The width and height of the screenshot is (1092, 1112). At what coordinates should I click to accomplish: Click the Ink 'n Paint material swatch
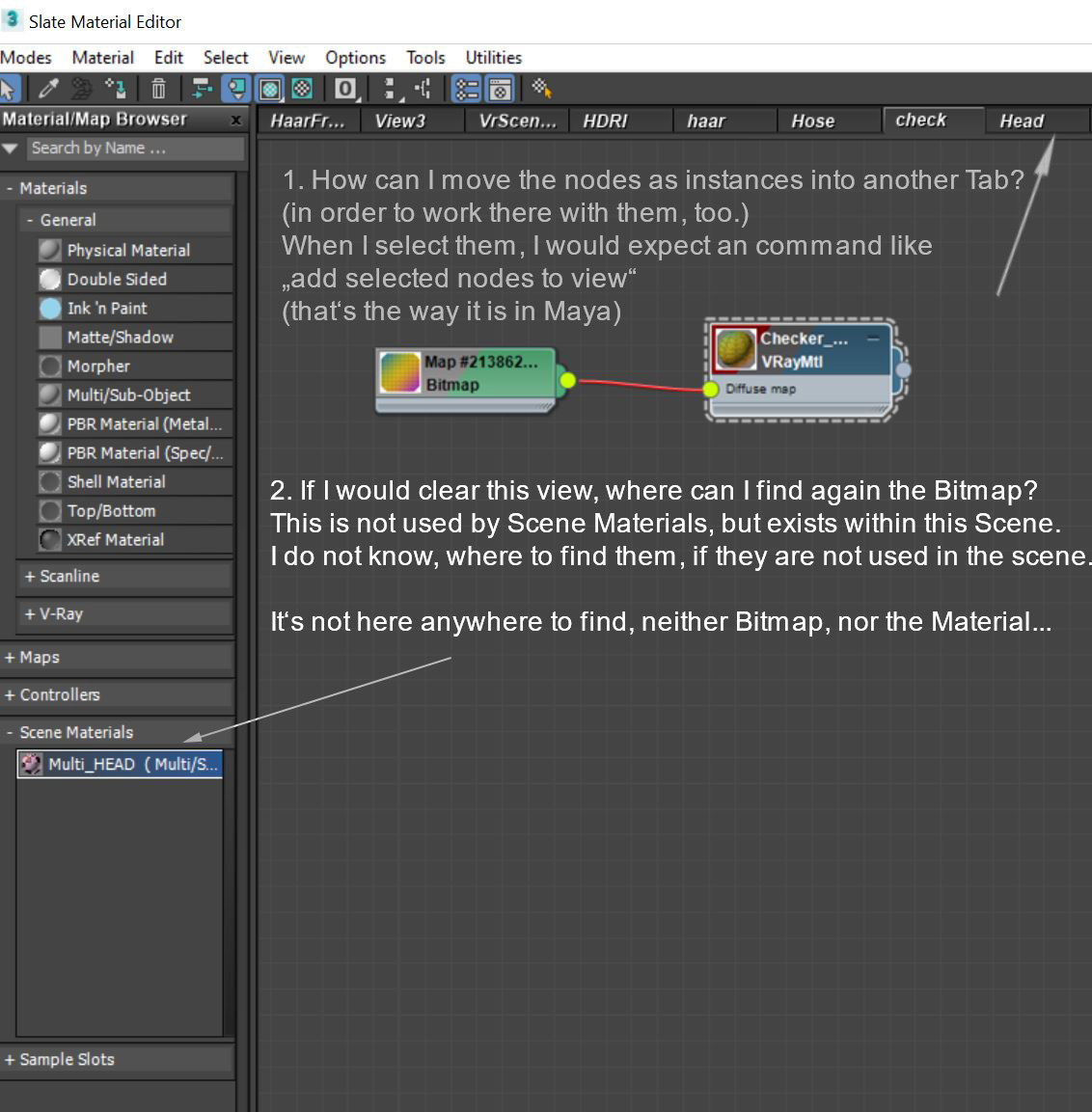49,308
